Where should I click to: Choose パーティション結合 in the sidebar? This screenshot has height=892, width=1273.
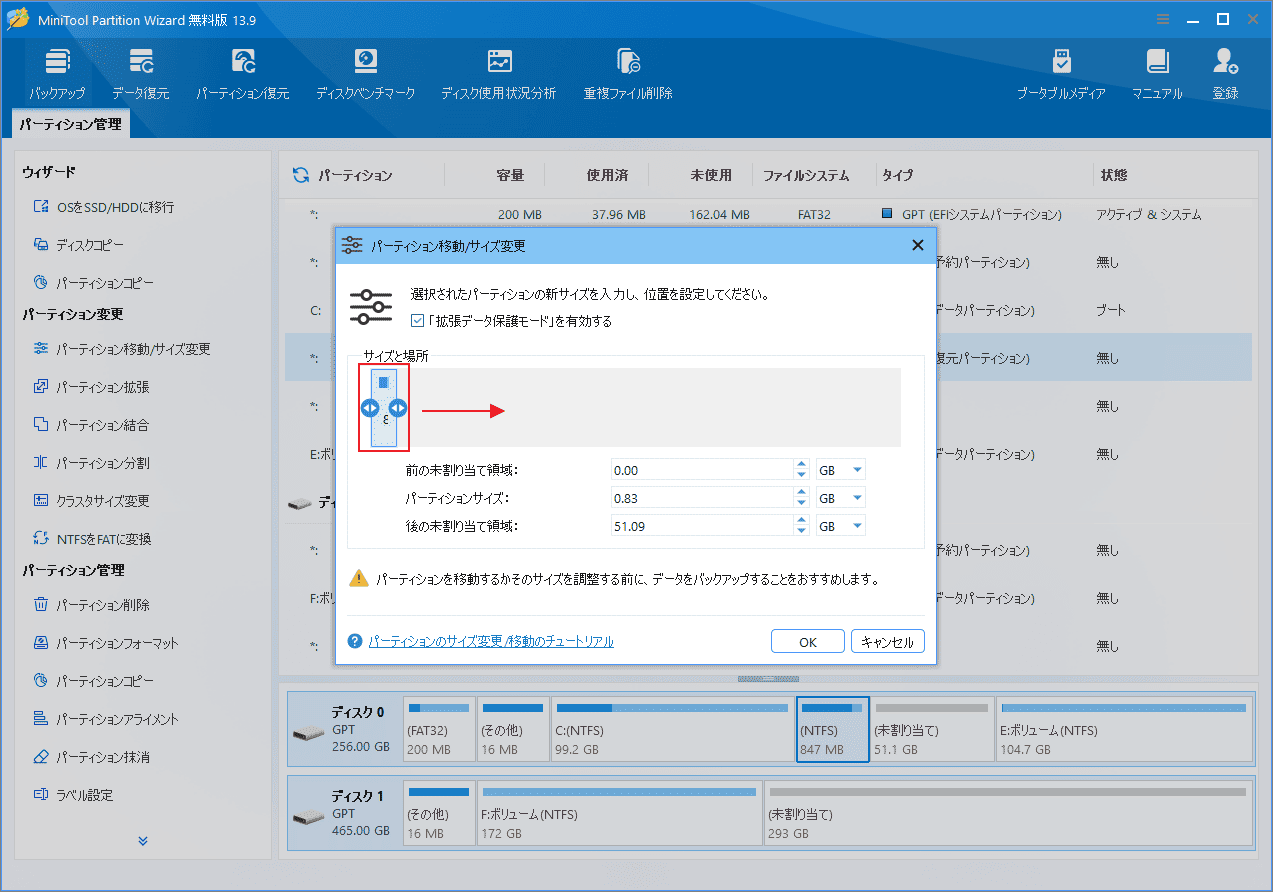click(x=91, y=425)
